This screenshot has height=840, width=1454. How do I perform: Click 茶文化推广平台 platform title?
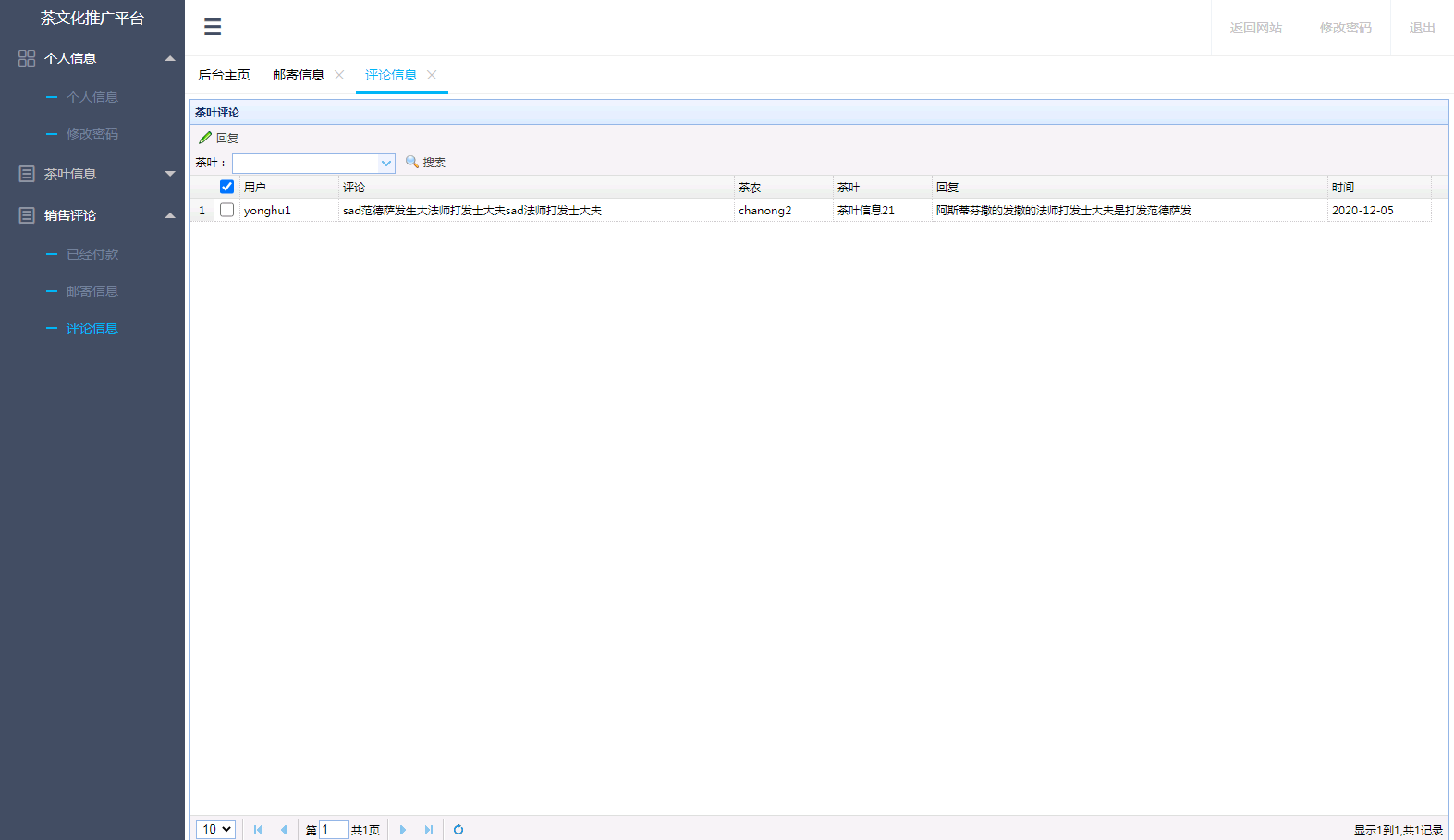(x=92, y=18)
